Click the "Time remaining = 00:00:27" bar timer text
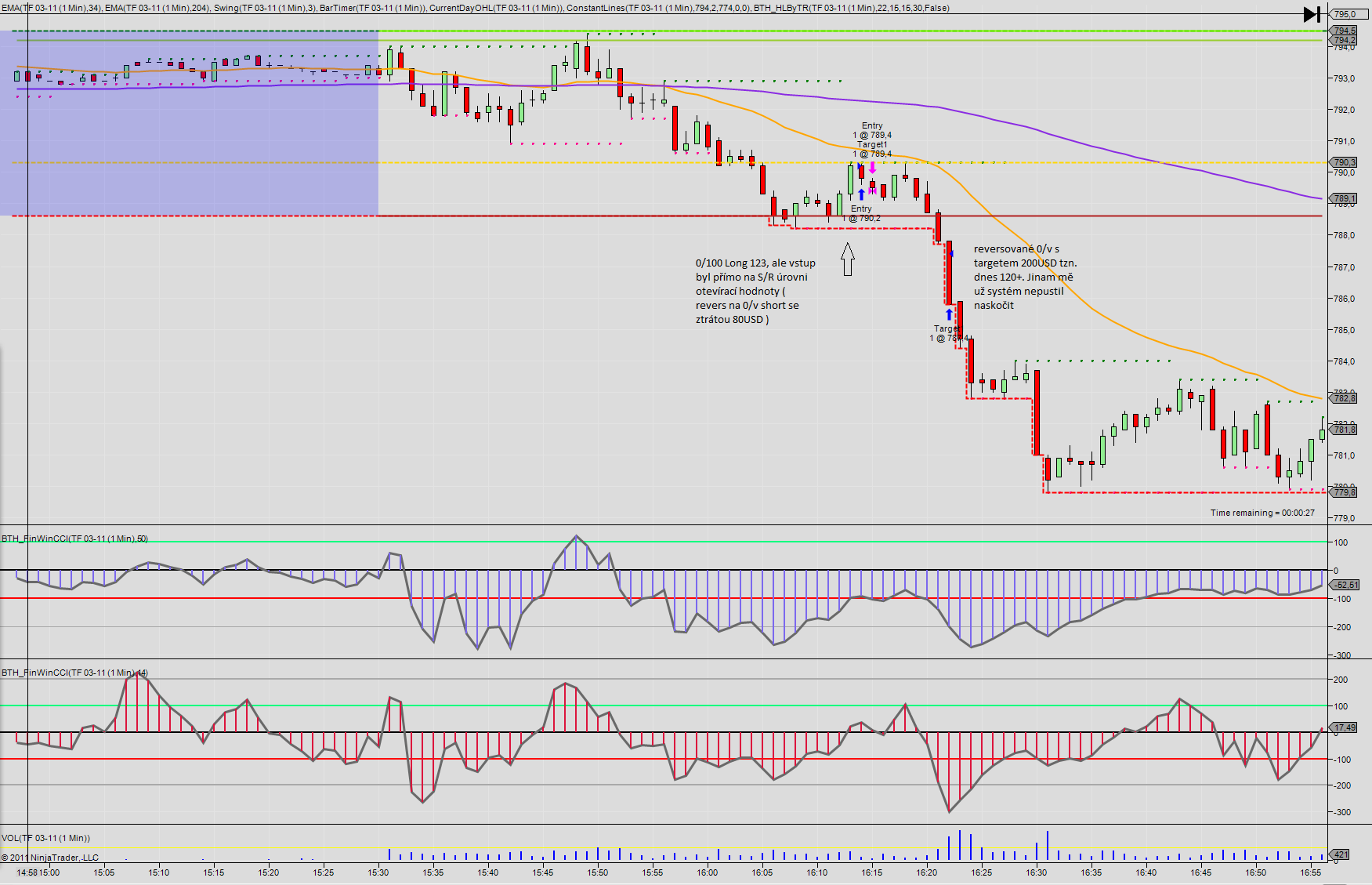The image size is (1372, 885). pos(1262,513)
